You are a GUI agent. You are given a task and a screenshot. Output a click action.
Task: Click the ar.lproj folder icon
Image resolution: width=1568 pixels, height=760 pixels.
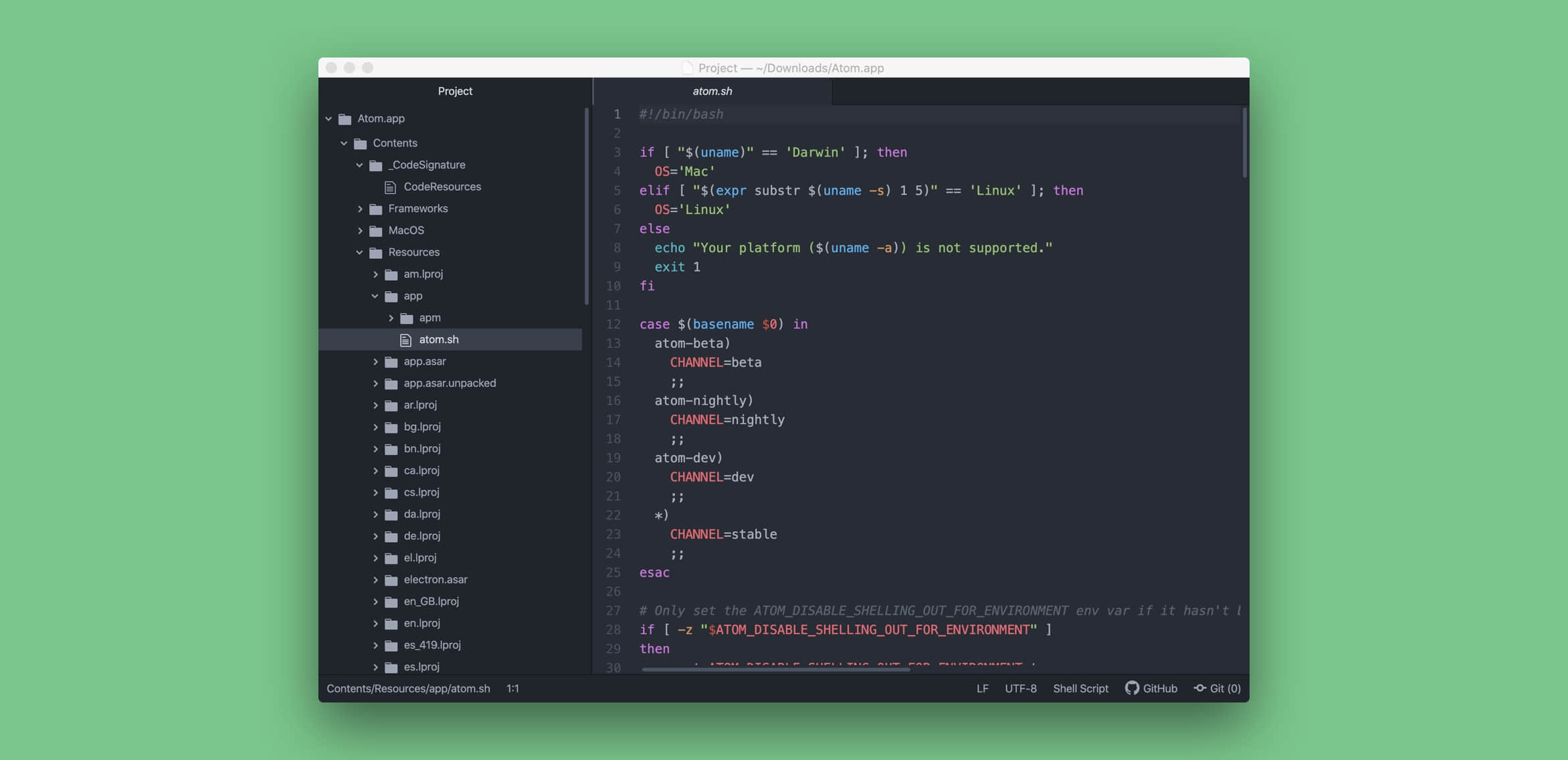tap(391, 405)
